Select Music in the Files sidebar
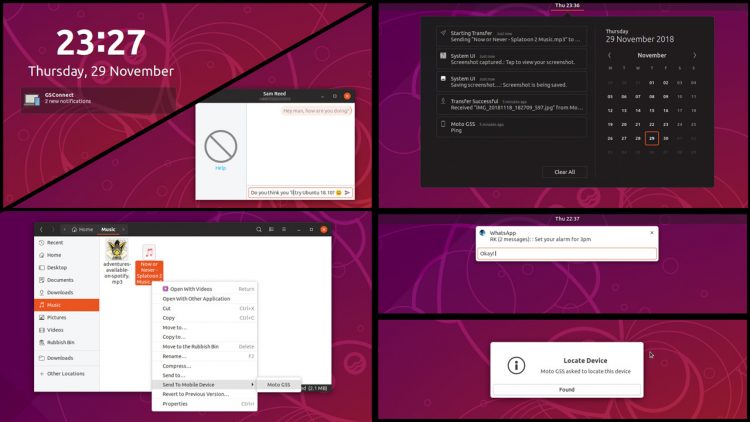The width and height of the screenshot is (750, 422). coord(66,305)
